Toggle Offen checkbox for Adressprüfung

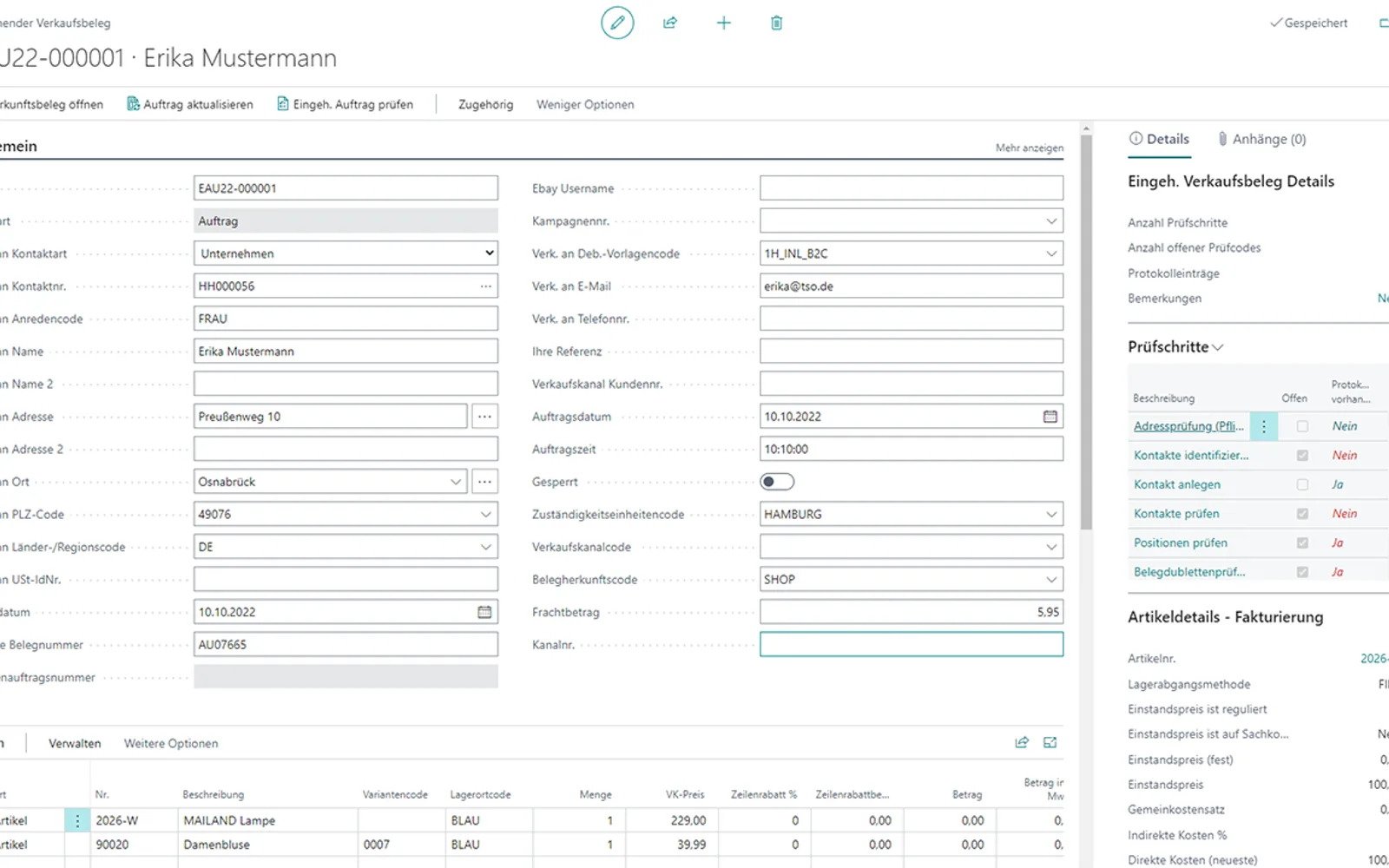coord(1302,426)
